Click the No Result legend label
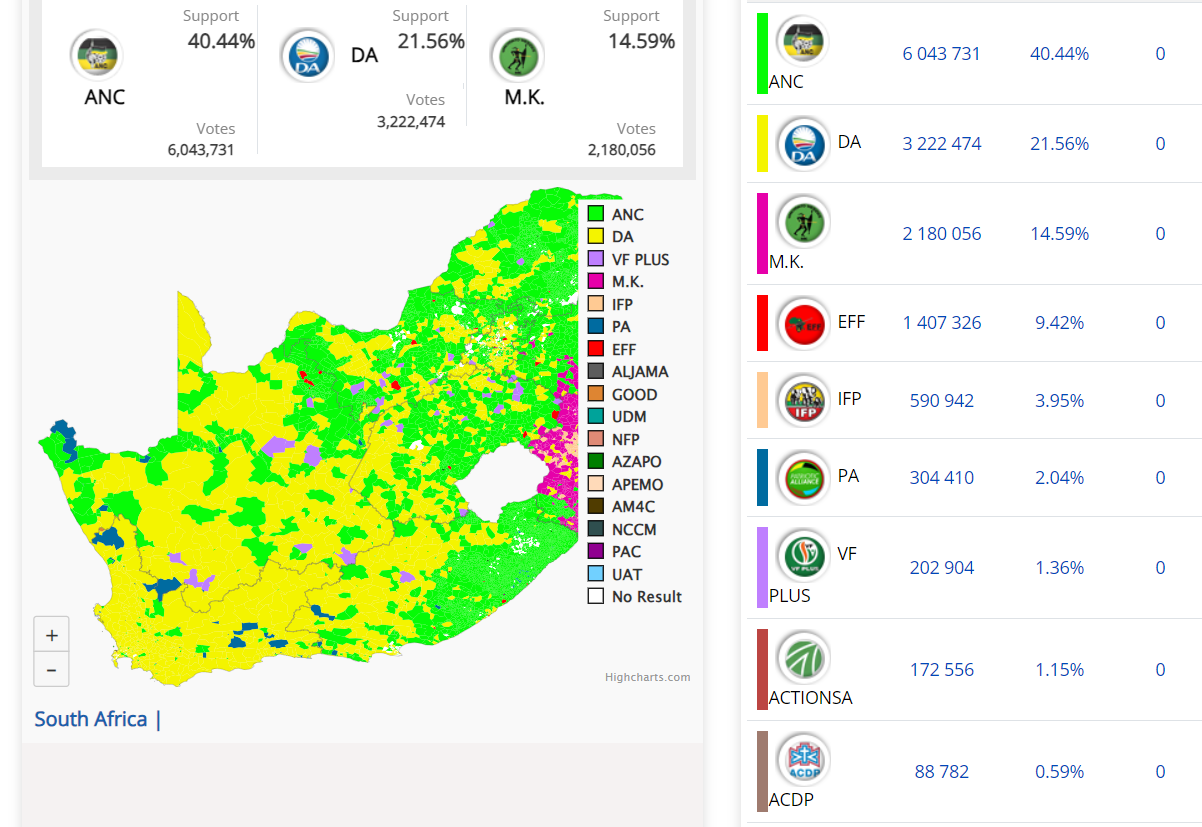 point(647,596)
